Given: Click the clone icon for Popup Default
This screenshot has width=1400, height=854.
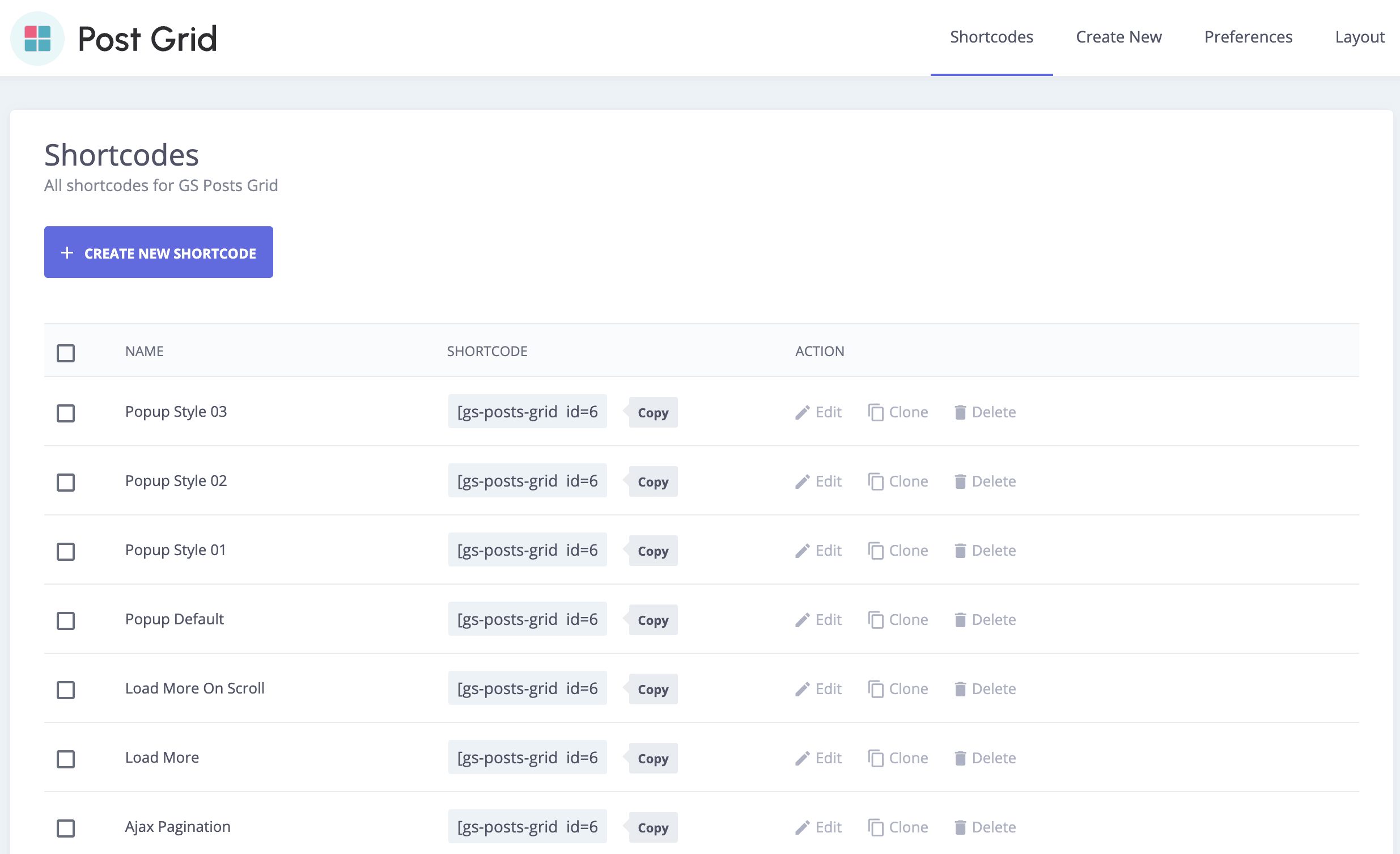Looking at the screenshot, I should click(876, 620).
